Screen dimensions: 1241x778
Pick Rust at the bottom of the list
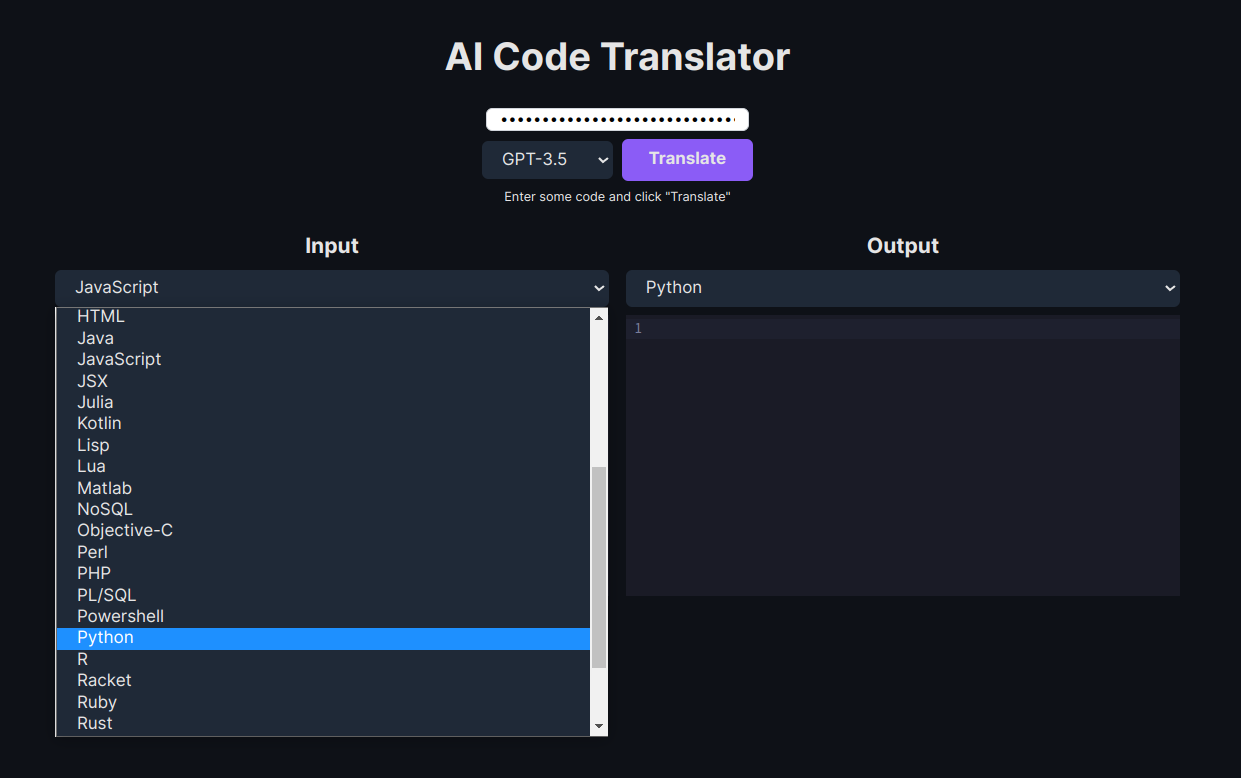click(x=94, y=723)
